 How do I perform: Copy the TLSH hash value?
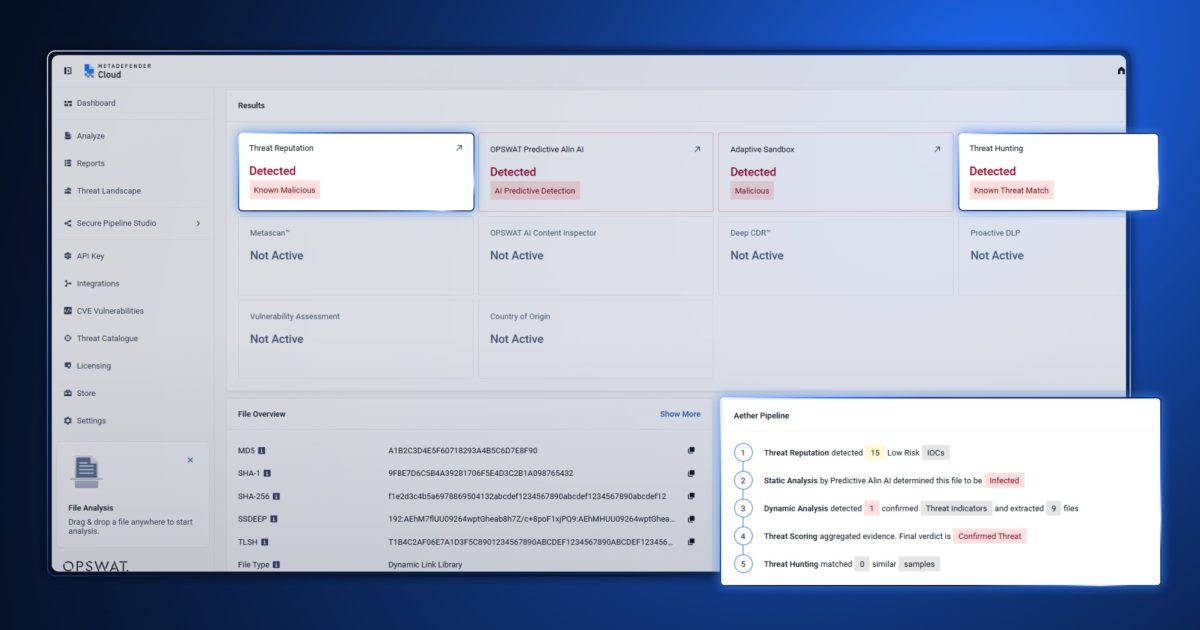click(691, 542)
